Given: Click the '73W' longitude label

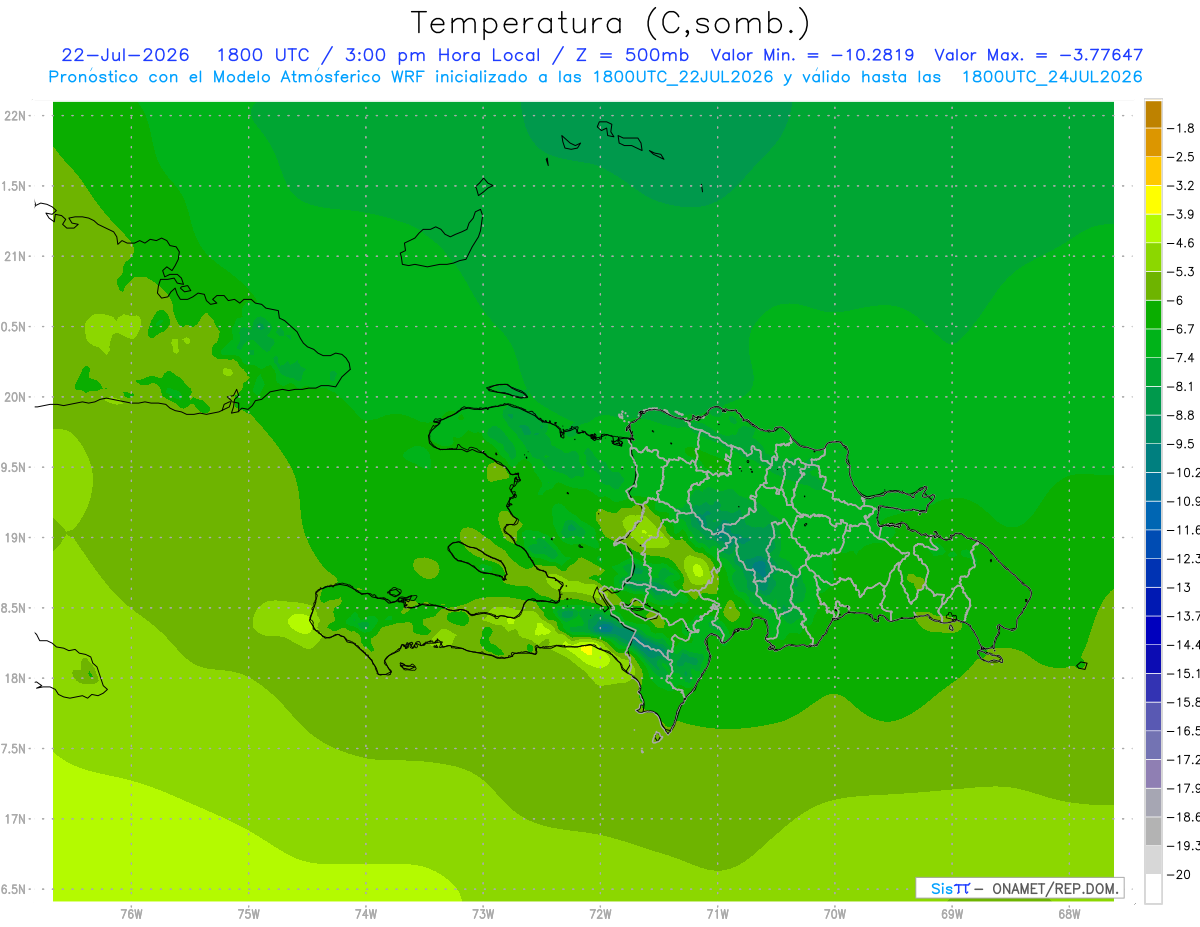Looking at the screenshot, I should (x=483, y=913).
